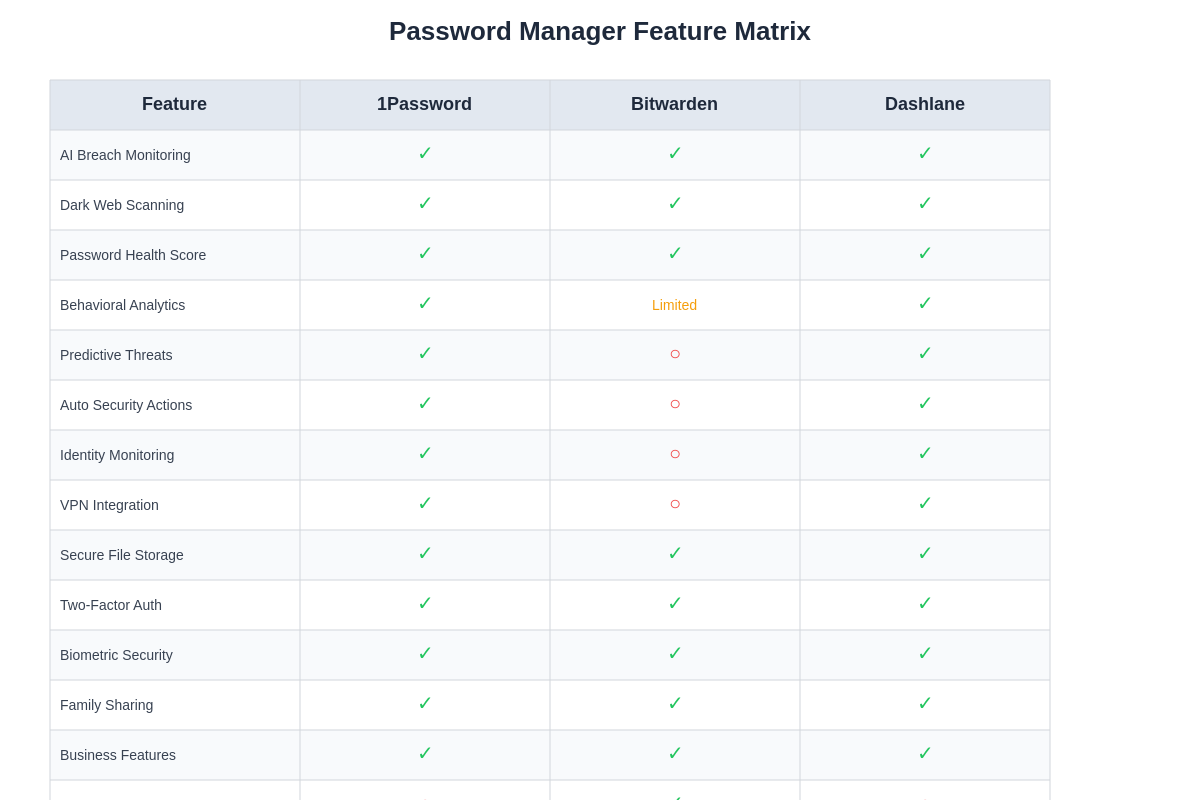Click 1Password's checkmark for Biometric Security
This screenshot has width=1200, height=800.
coord(425,654)
